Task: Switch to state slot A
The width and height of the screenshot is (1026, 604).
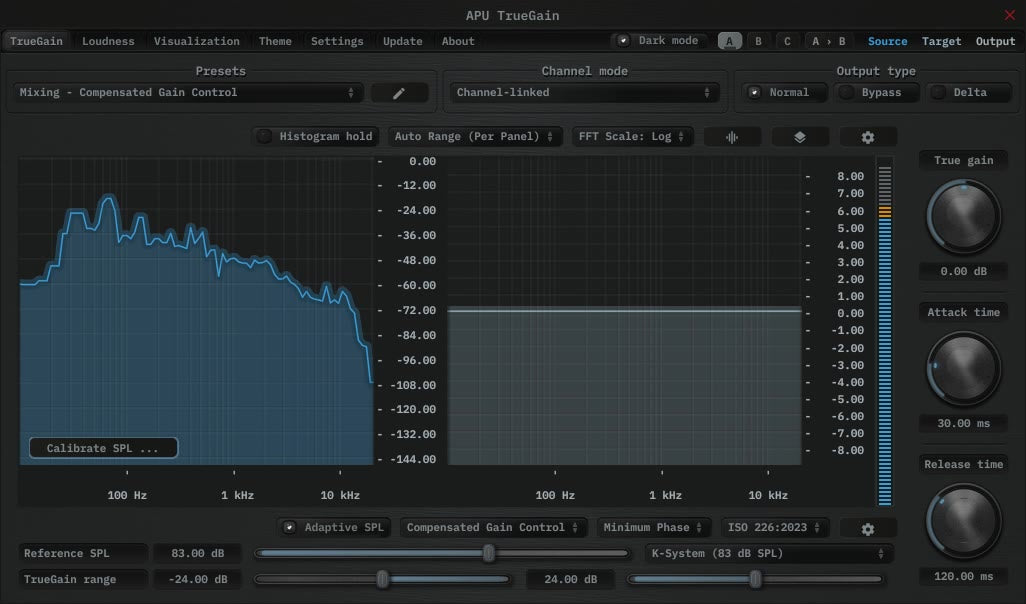Action: click(730, 41)
